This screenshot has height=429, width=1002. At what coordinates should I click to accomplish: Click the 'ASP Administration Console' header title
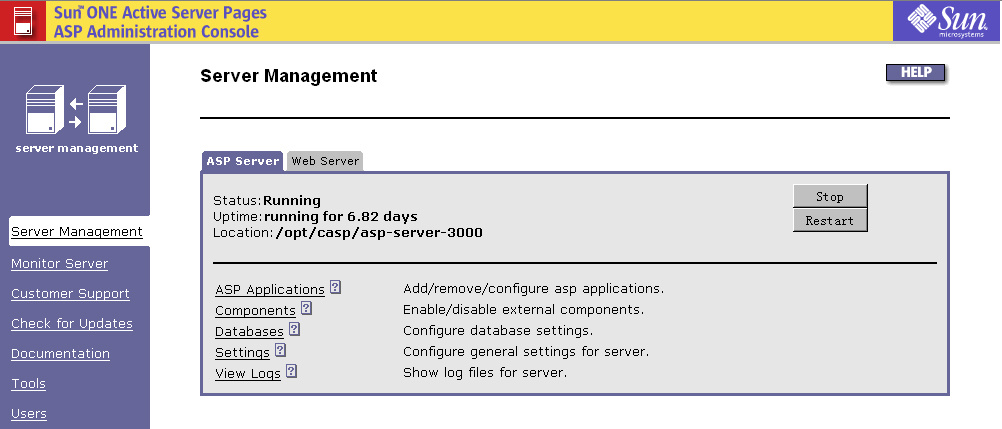tap(157, 31)
